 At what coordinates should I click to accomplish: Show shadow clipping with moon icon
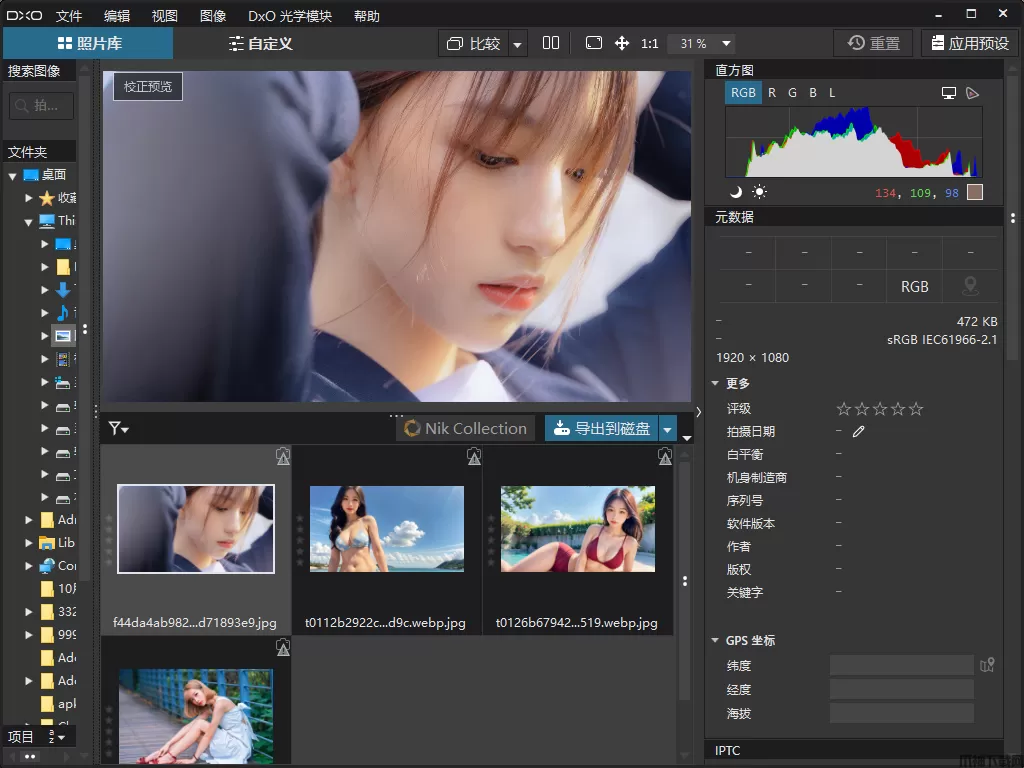point(736,192)
